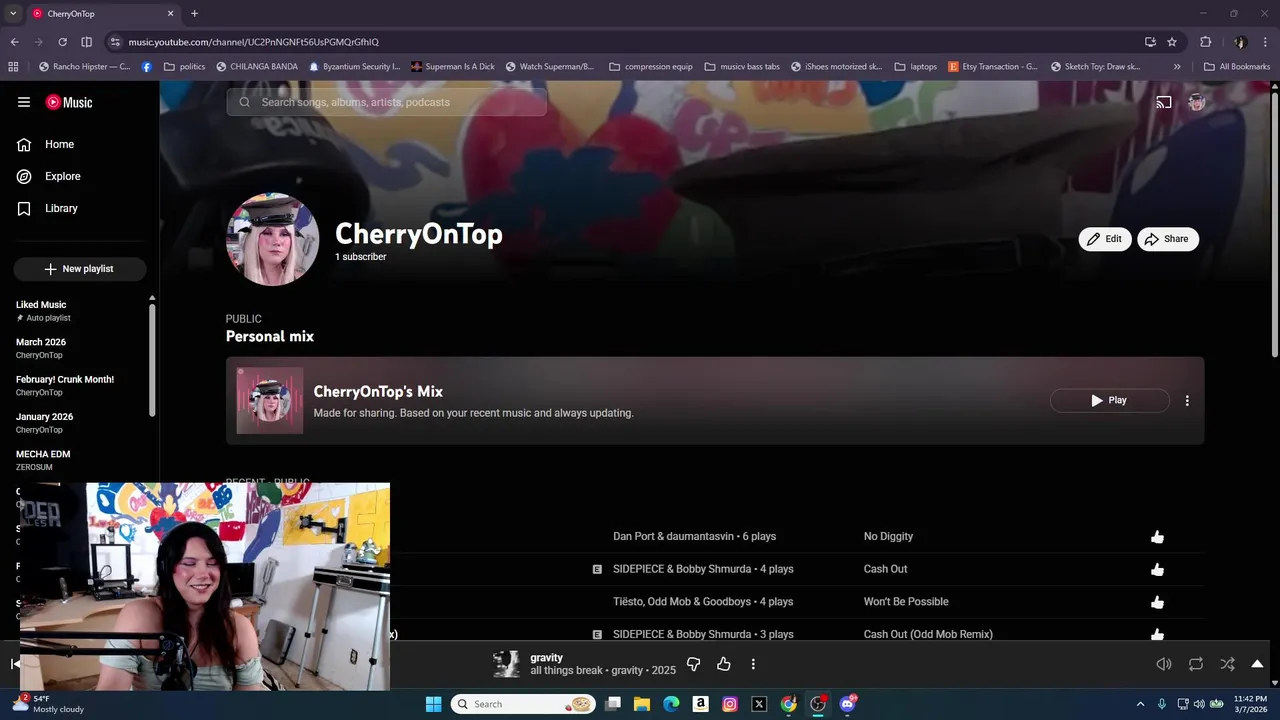Expand the now playing panel arrow
The width and height of the screenshot is (1280, 720).
(x=1257, y=664)
